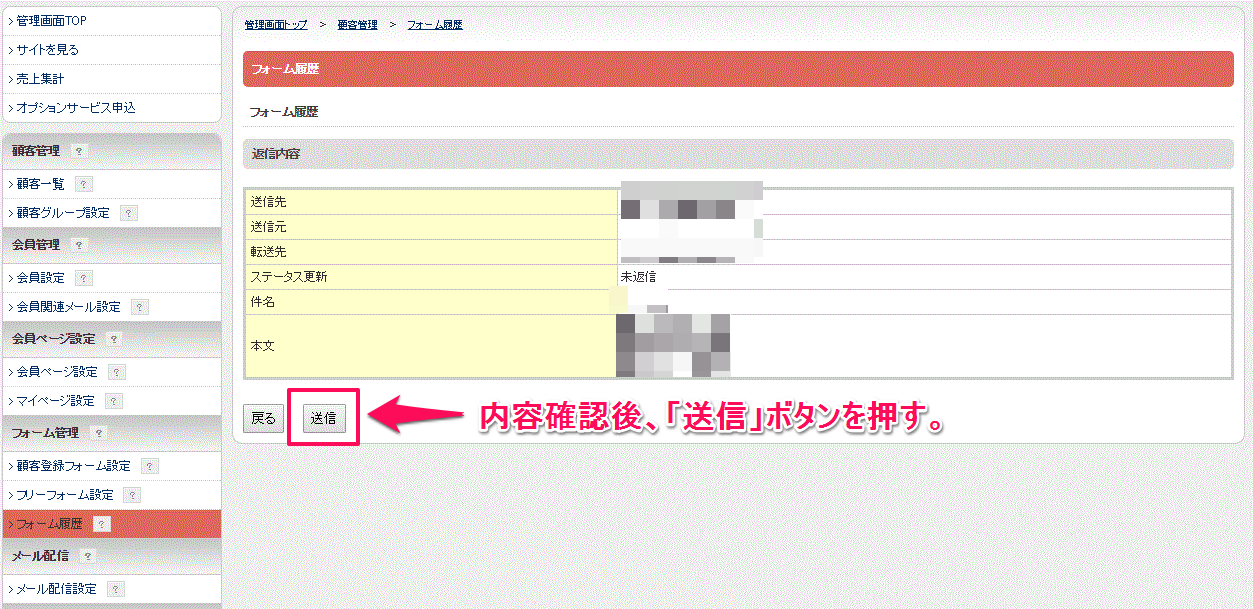1253x609 pixels.
Task: Open help icon beside マイページ設定
Action: (x=114, y=401)
